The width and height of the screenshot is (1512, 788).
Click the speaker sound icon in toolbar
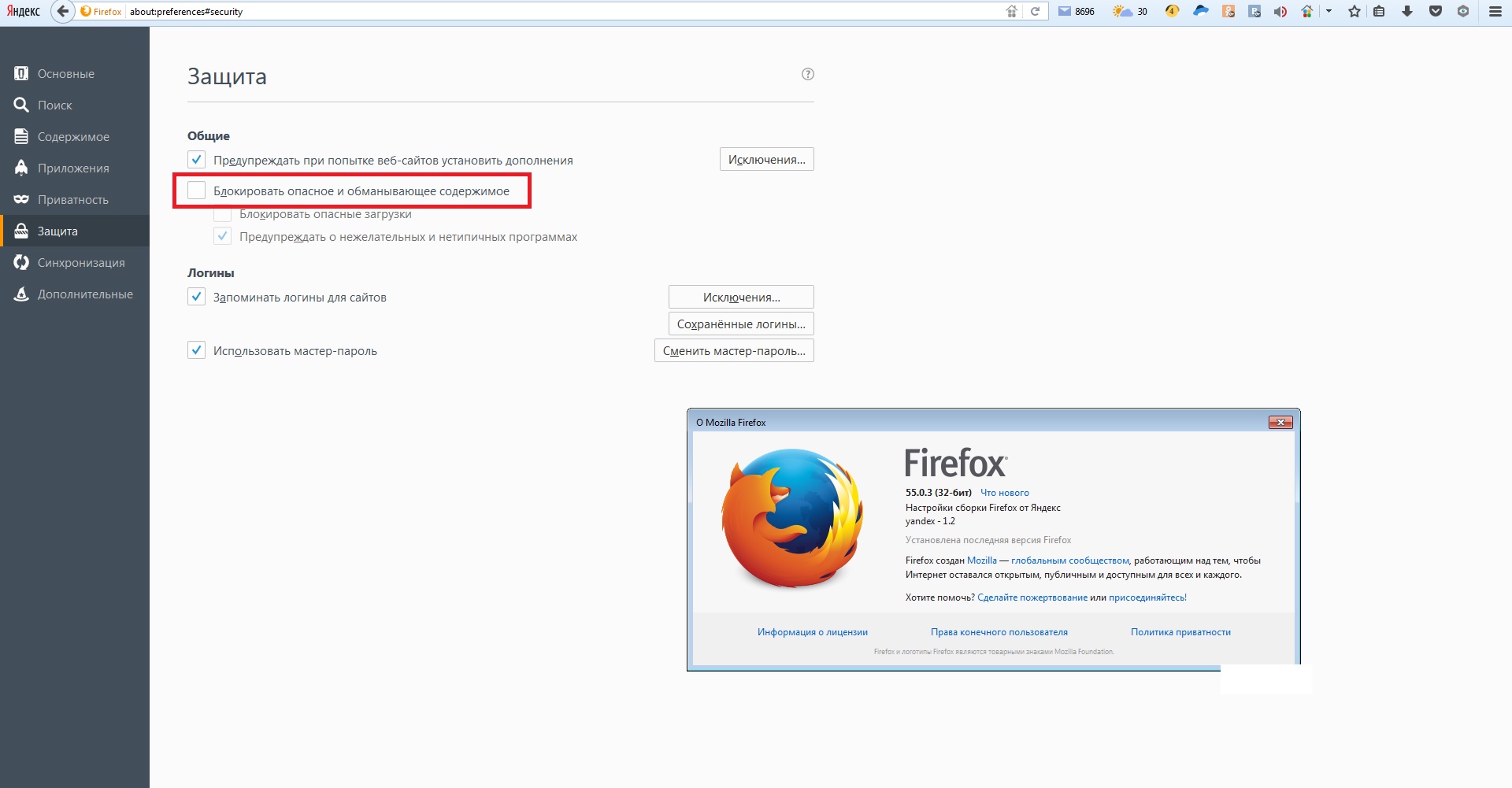[1280, 11]
